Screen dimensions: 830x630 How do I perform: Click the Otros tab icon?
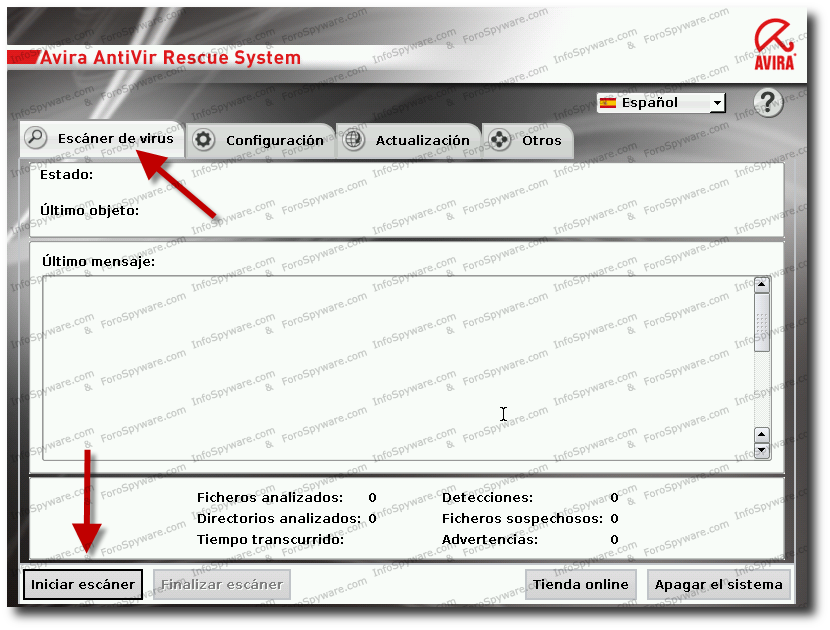coord(500,140)
